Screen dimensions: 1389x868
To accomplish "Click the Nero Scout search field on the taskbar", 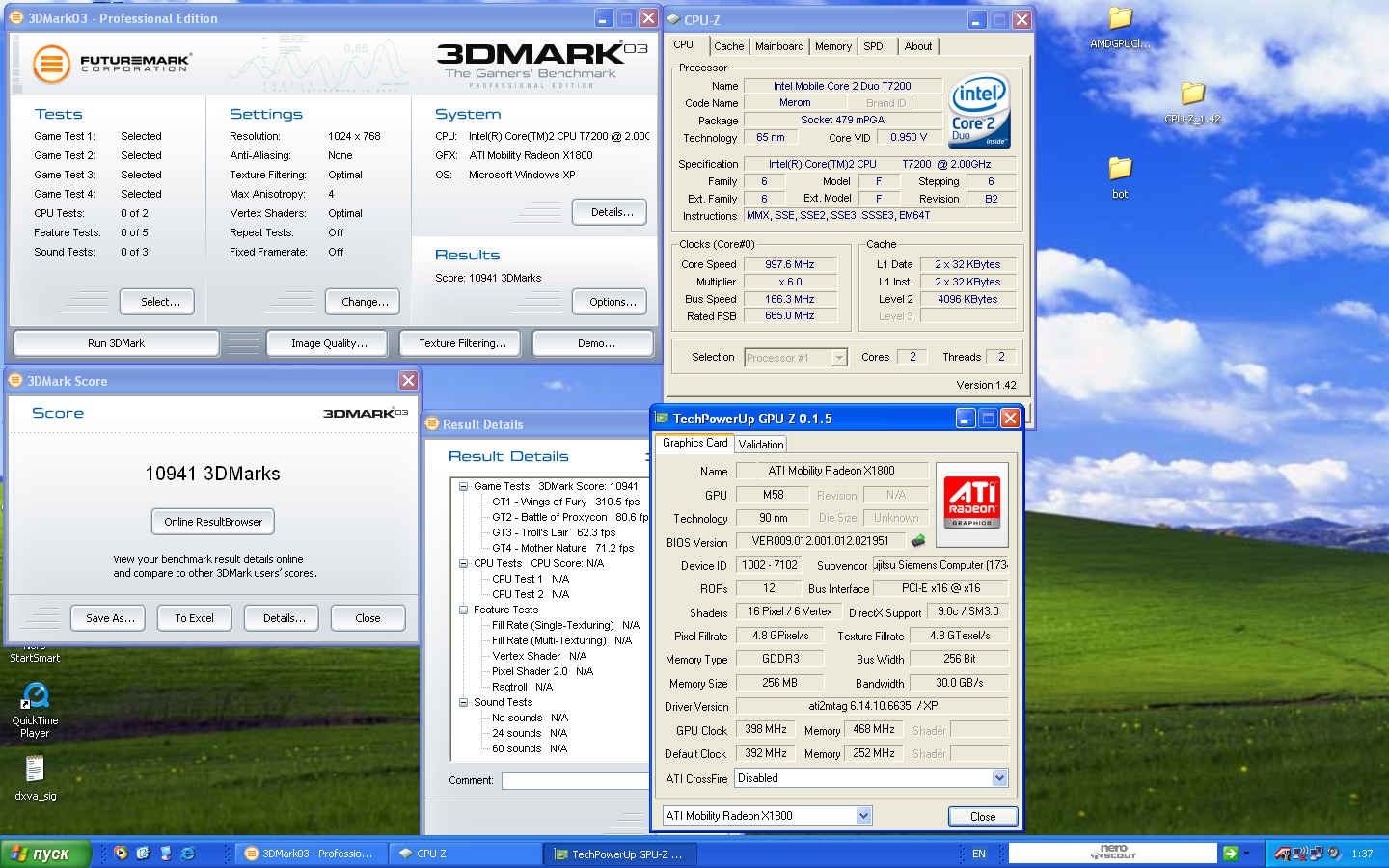I will pyautogui.click(x=1113, y=854).
